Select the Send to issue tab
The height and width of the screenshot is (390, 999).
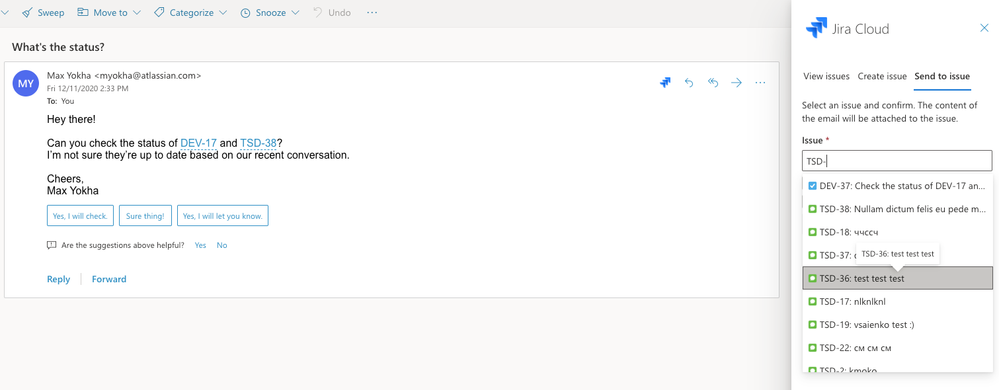[x=942, y=76]
